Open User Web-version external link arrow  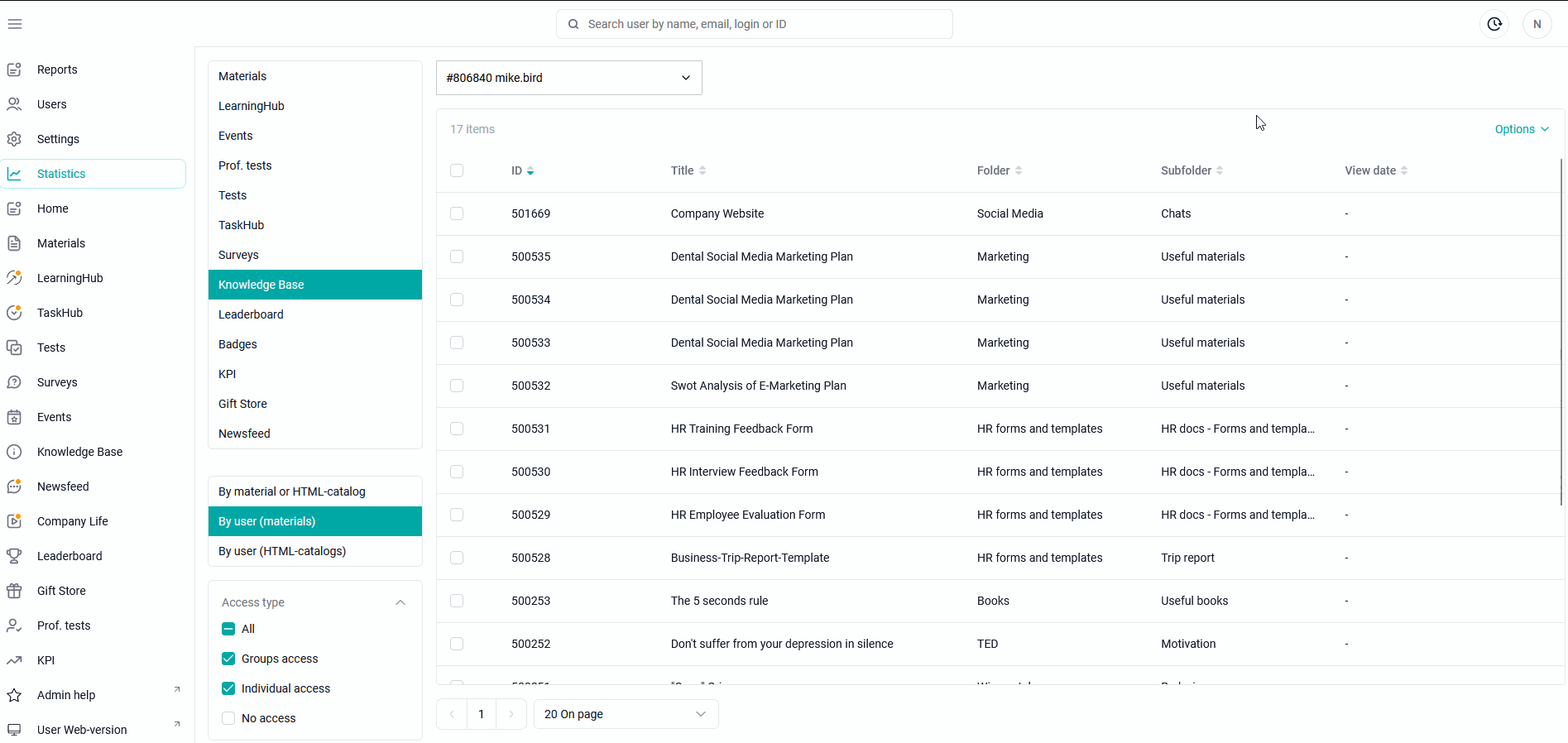click(x=176, y=724)
